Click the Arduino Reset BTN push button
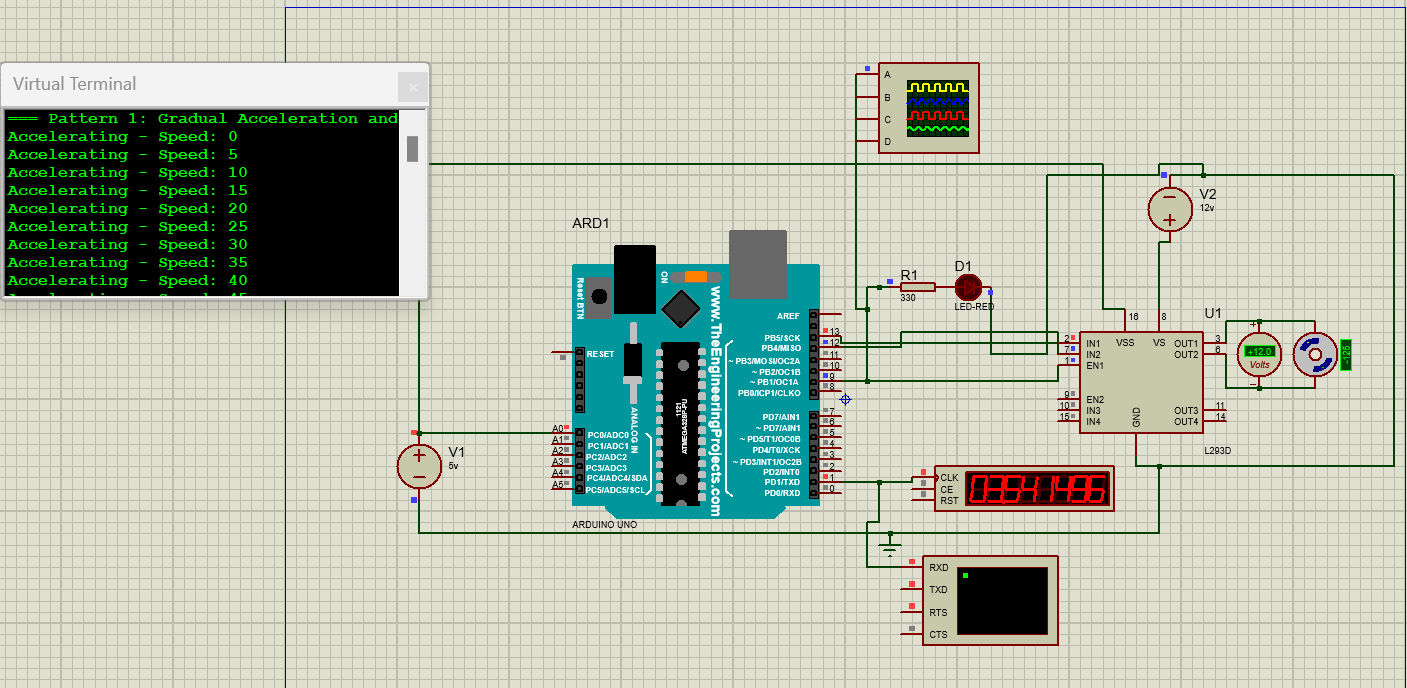This screenshot has width=1407, height=688. coord(600,296)
